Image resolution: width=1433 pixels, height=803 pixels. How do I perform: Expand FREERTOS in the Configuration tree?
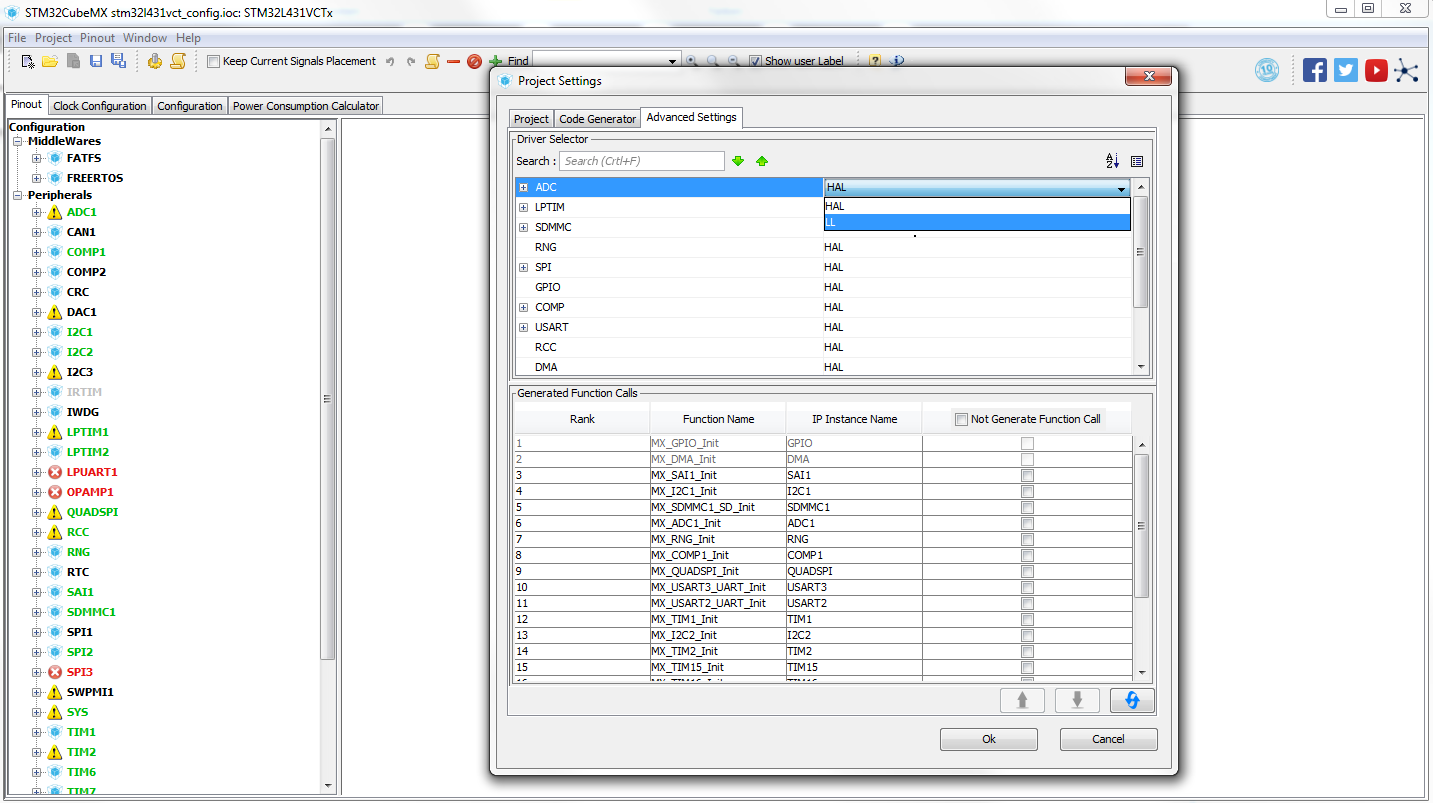point(36,178)
